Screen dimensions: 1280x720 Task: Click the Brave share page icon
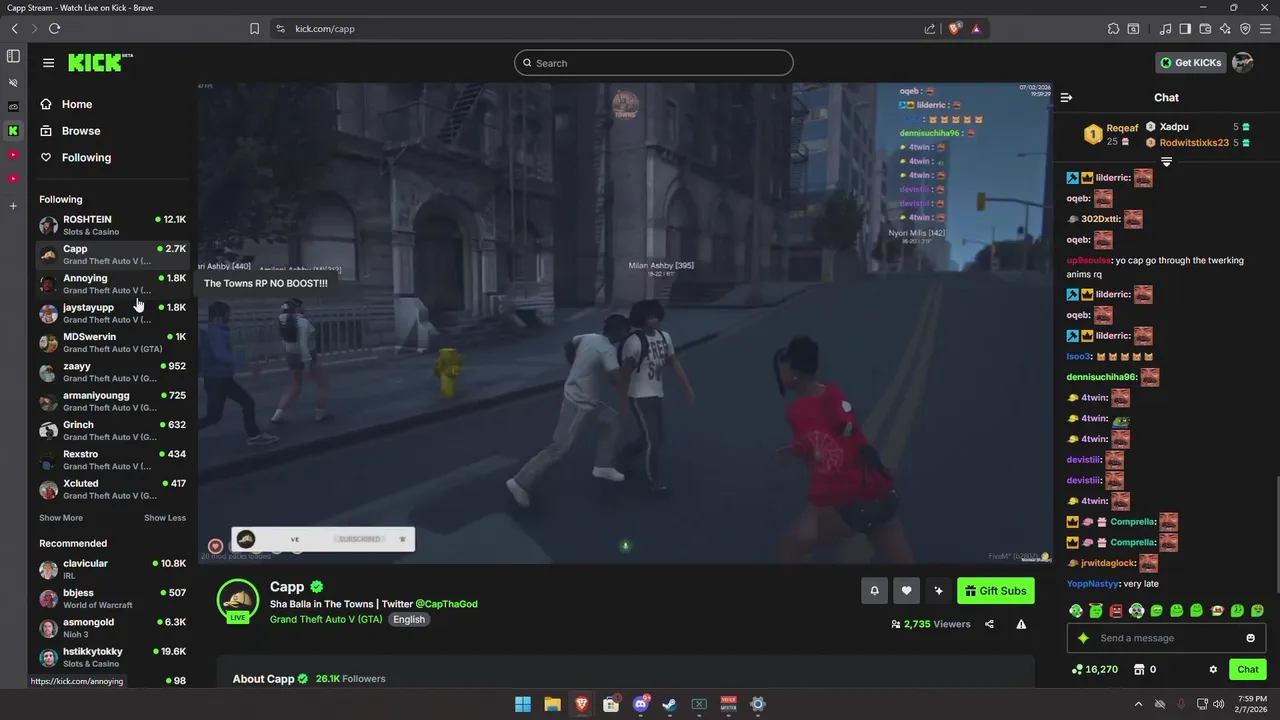930,28
